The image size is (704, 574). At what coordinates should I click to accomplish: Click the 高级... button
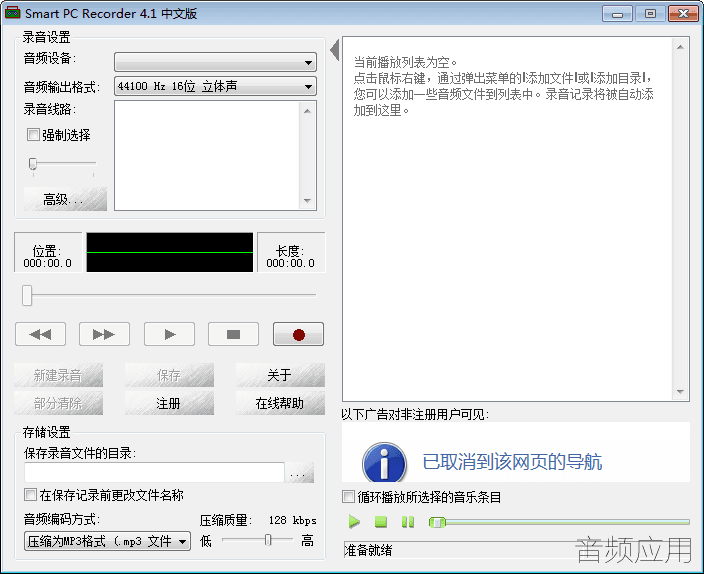[65, 199]
